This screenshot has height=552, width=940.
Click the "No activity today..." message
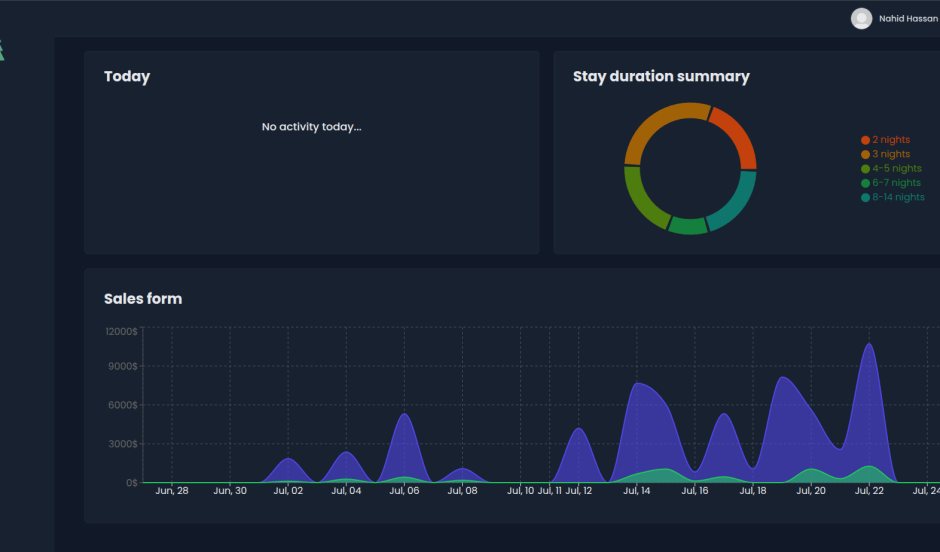[x=311, y=127]
